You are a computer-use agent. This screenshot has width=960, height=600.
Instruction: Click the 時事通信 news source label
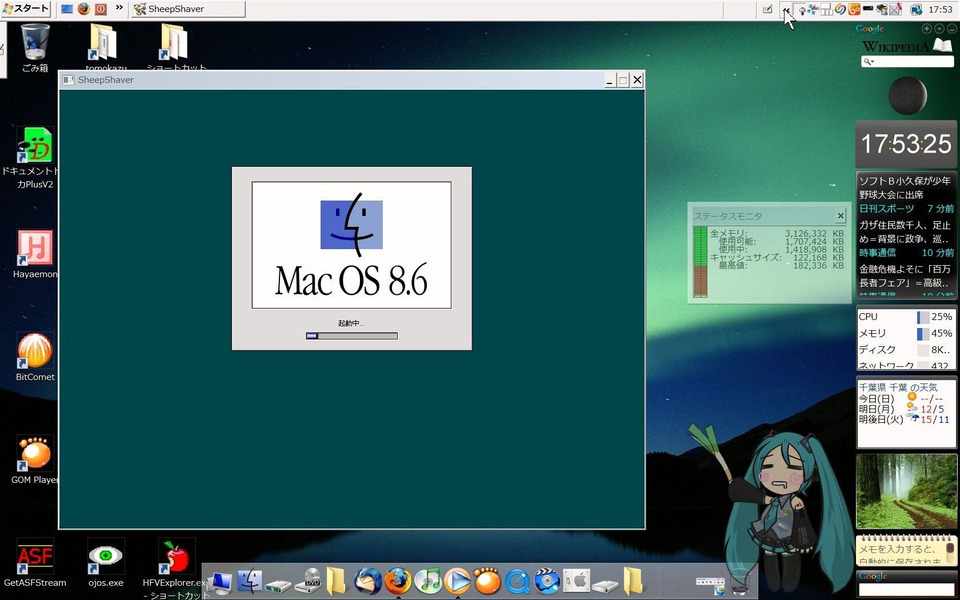click(877, 252)
